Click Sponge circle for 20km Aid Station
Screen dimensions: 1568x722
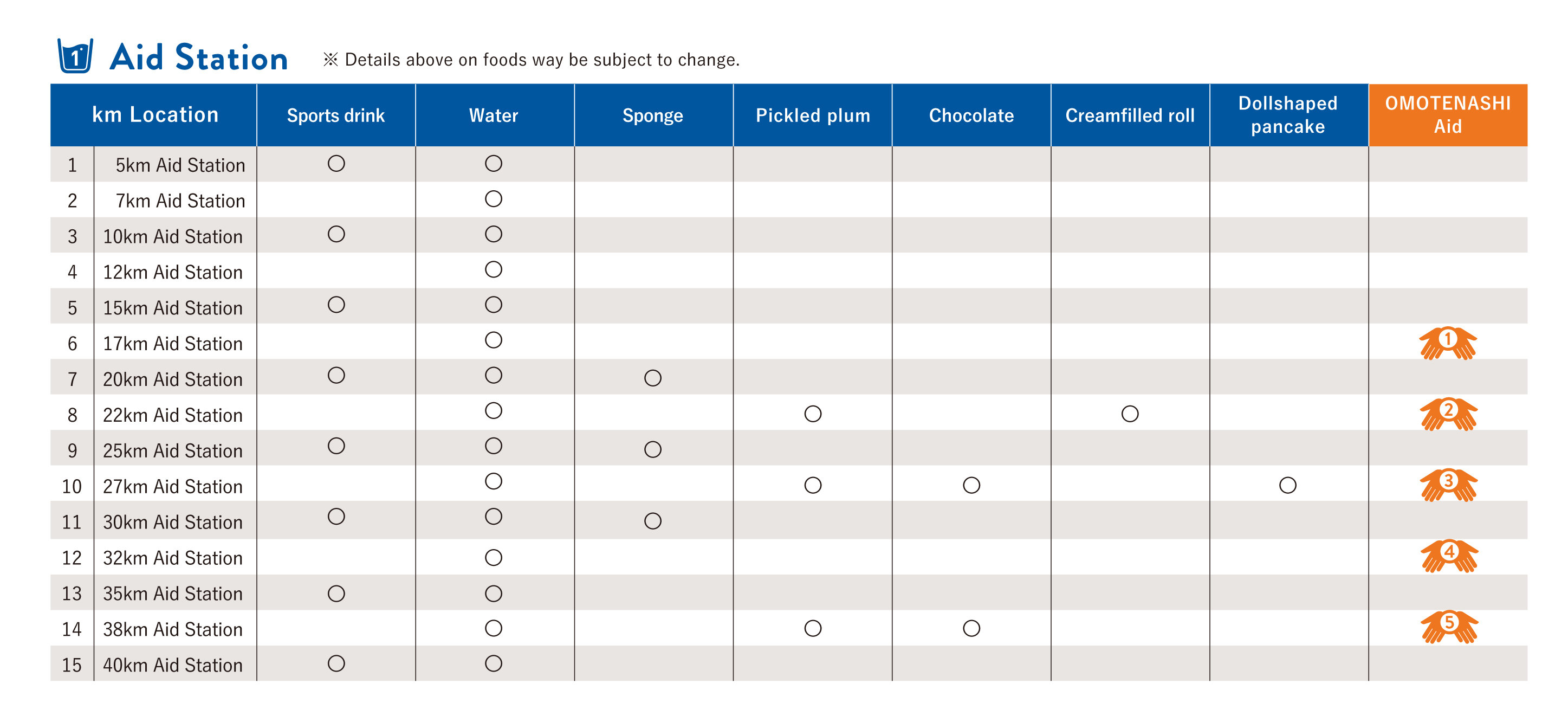[x=652, y=378]
